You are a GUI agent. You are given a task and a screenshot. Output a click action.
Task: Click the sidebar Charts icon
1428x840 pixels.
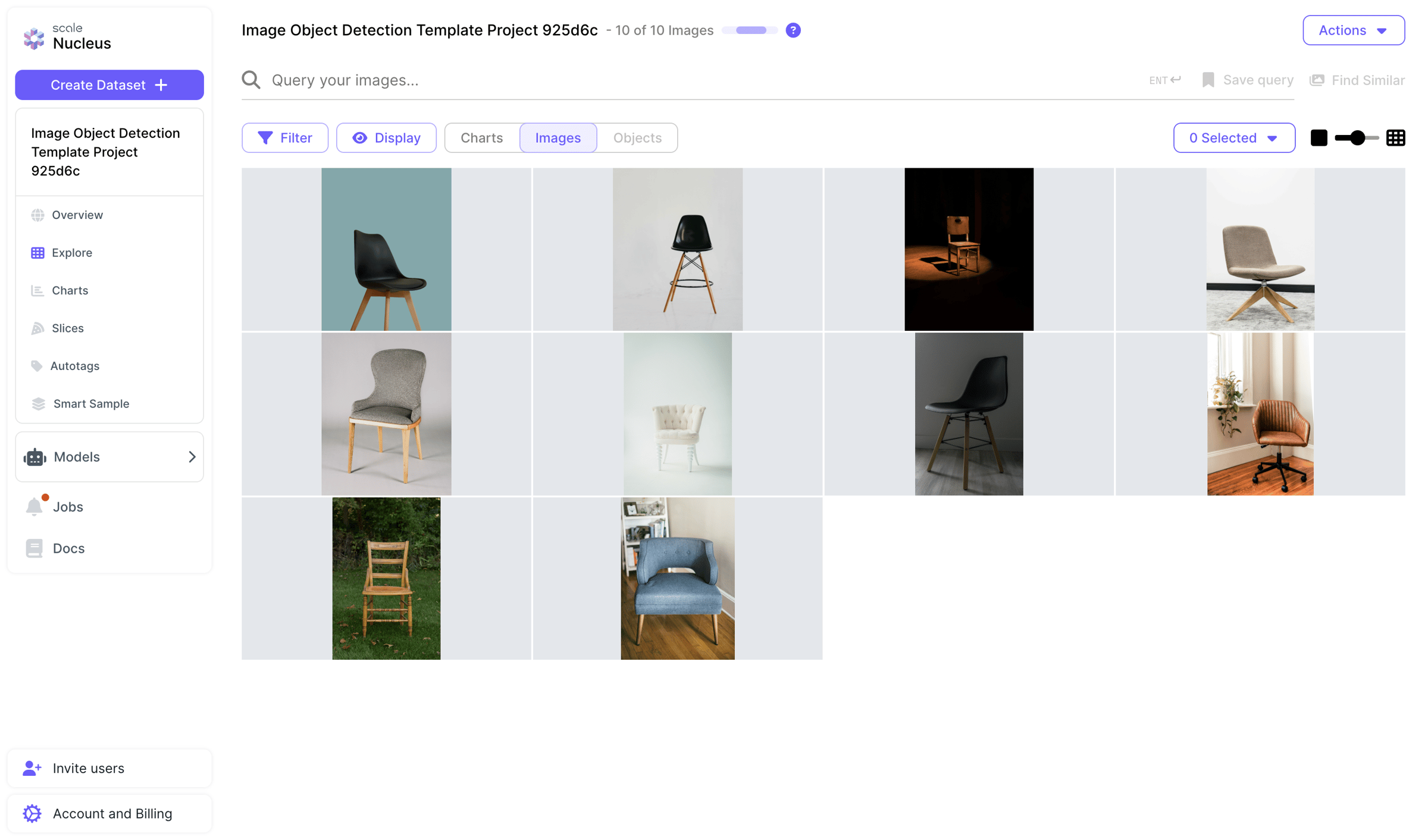(37, 290)
